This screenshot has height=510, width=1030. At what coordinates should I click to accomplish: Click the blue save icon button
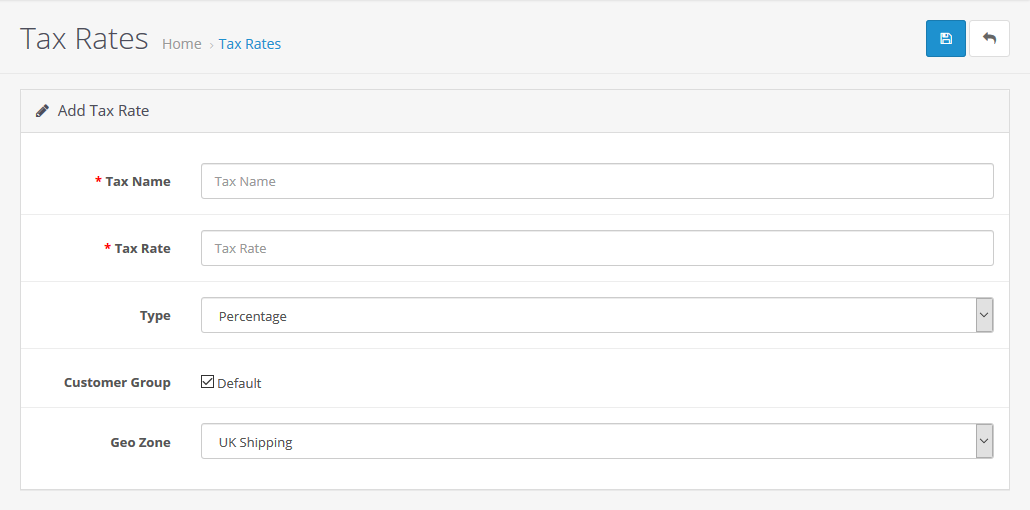pyautogui.click(x=945, y=39)
